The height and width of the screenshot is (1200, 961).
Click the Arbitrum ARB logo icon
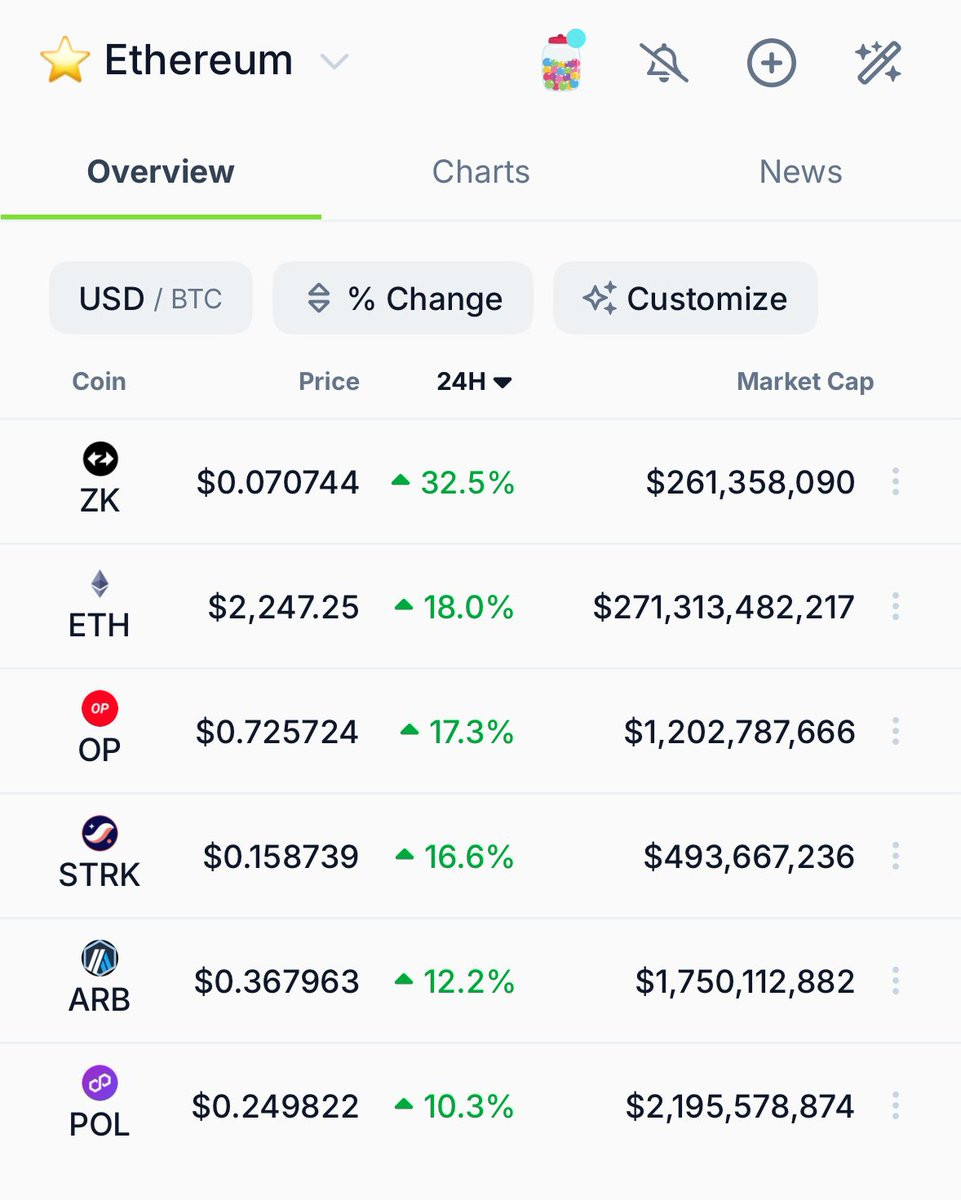[x=100, y=959]
